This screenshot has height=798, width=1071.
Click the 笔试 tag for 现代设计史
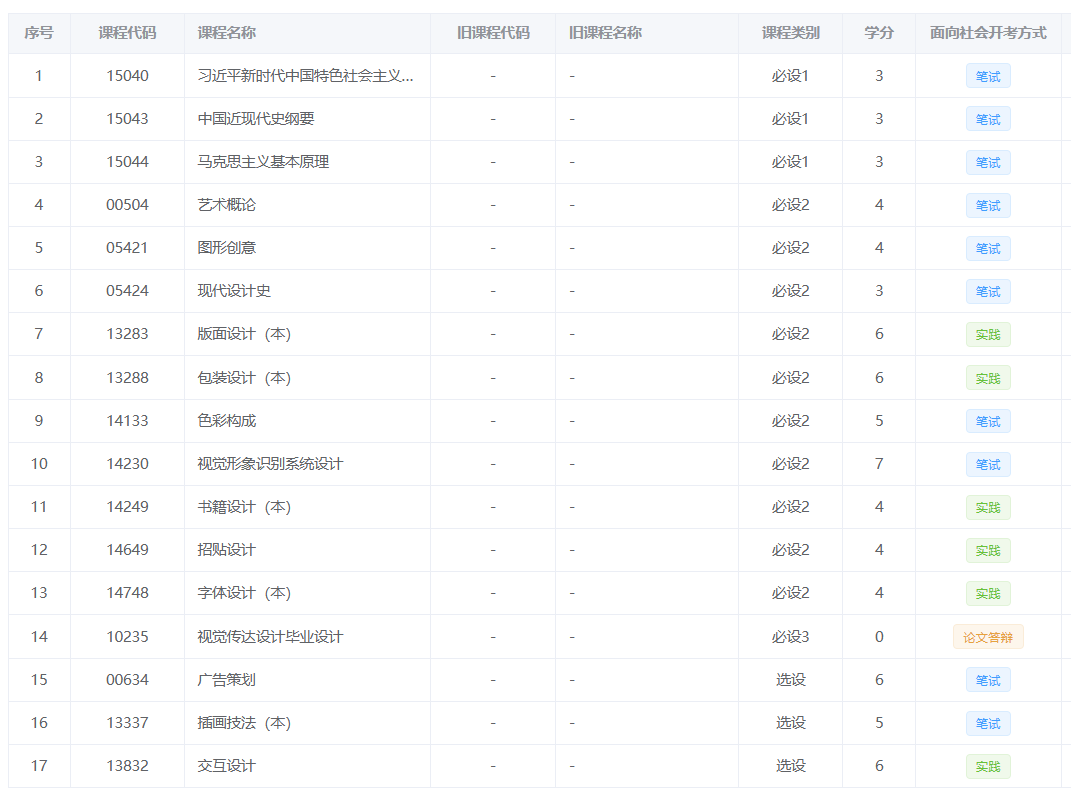[988, 292]
